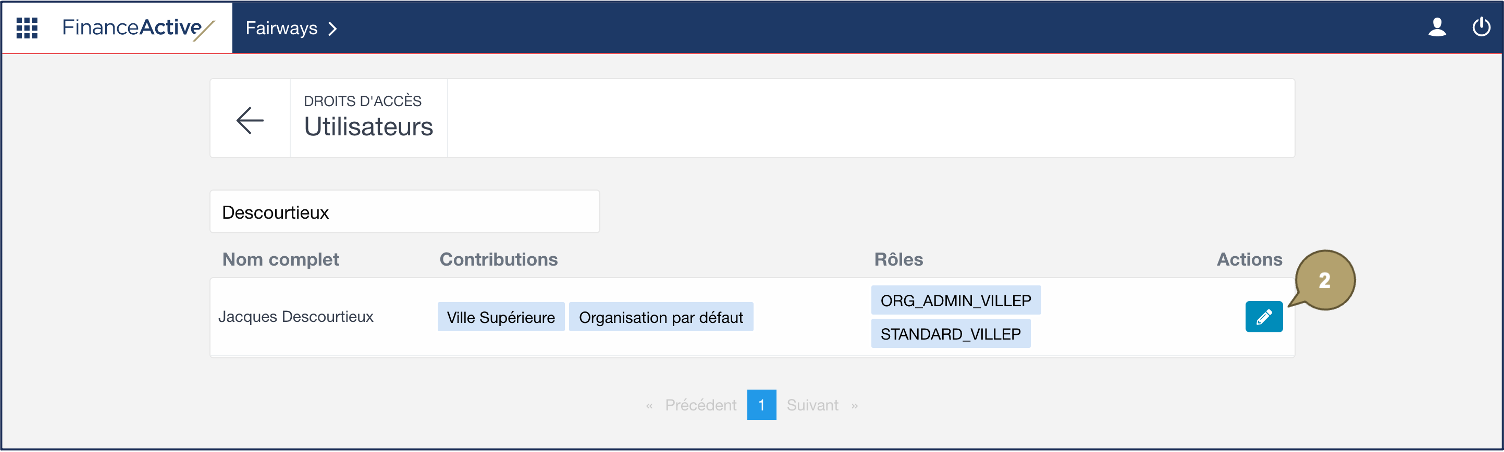Click the Jacques Descourtieux name
The image size is (1504, 452).
point(296,317)
